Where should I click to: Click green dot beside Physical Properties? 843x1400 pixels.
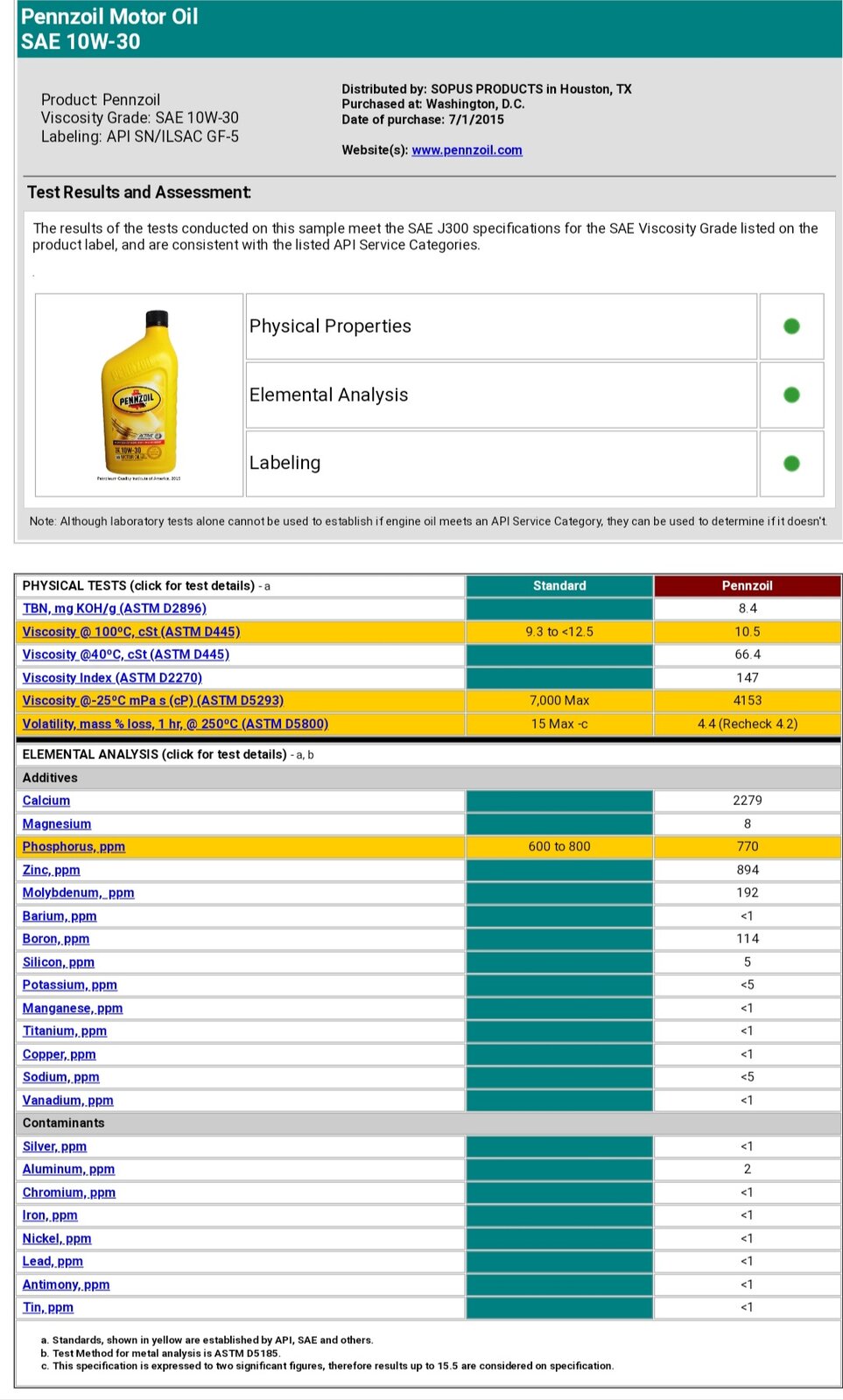(791, 326)
